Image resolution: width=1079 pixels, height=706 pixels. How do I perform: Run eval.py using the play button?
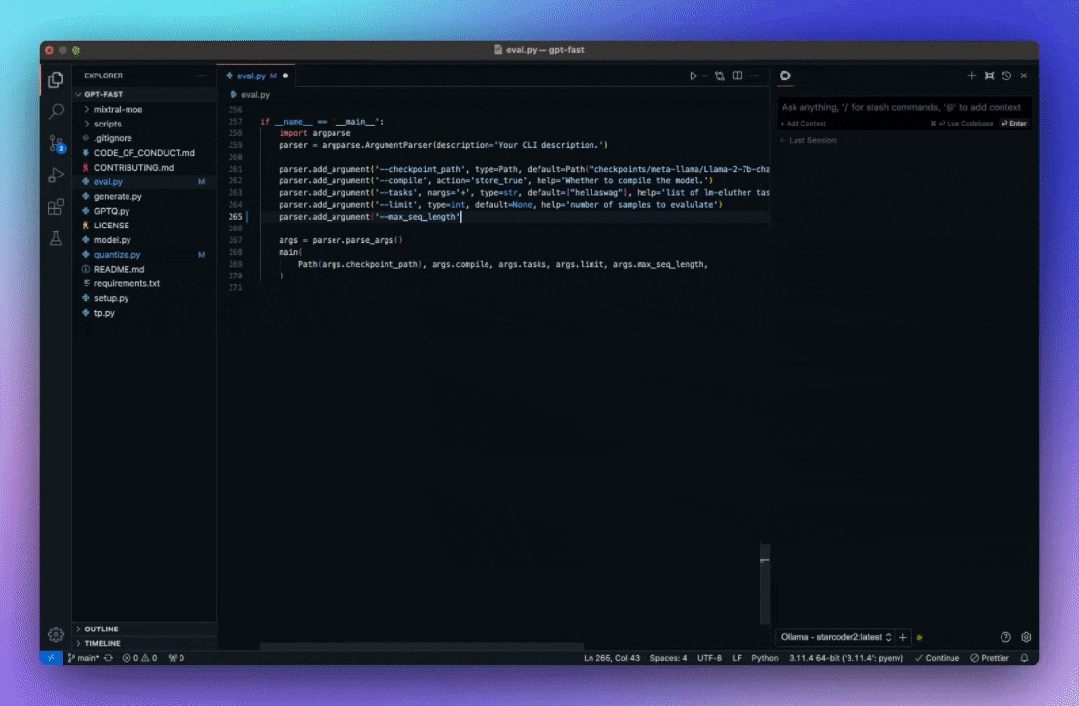(692, 75)
